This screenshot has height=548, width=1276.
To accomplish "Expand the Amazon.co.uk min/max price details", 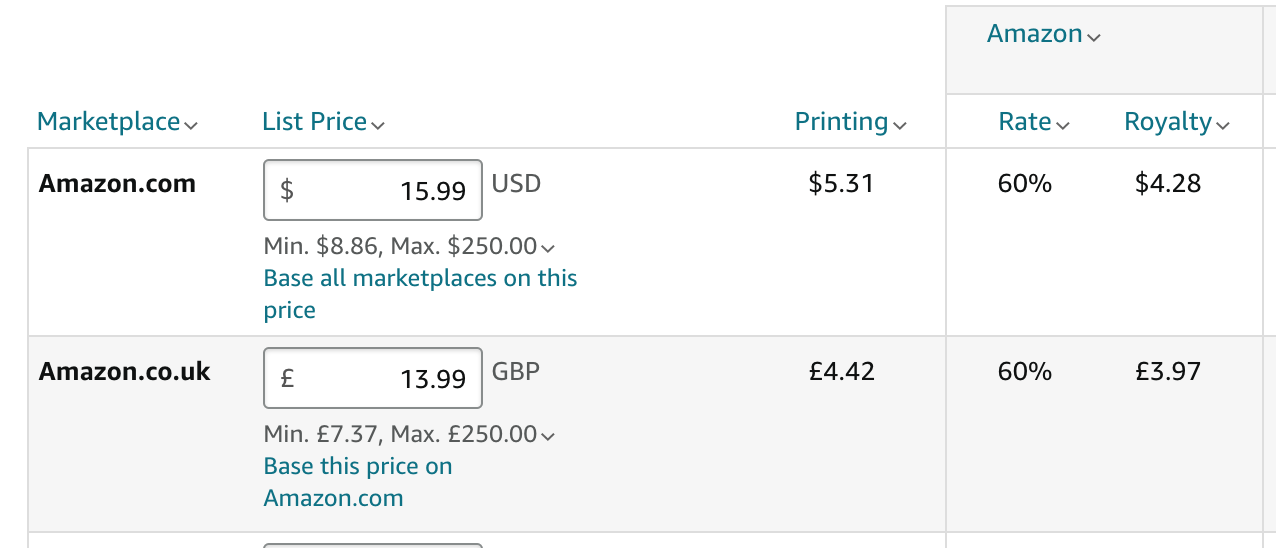I will coord(548,436).
